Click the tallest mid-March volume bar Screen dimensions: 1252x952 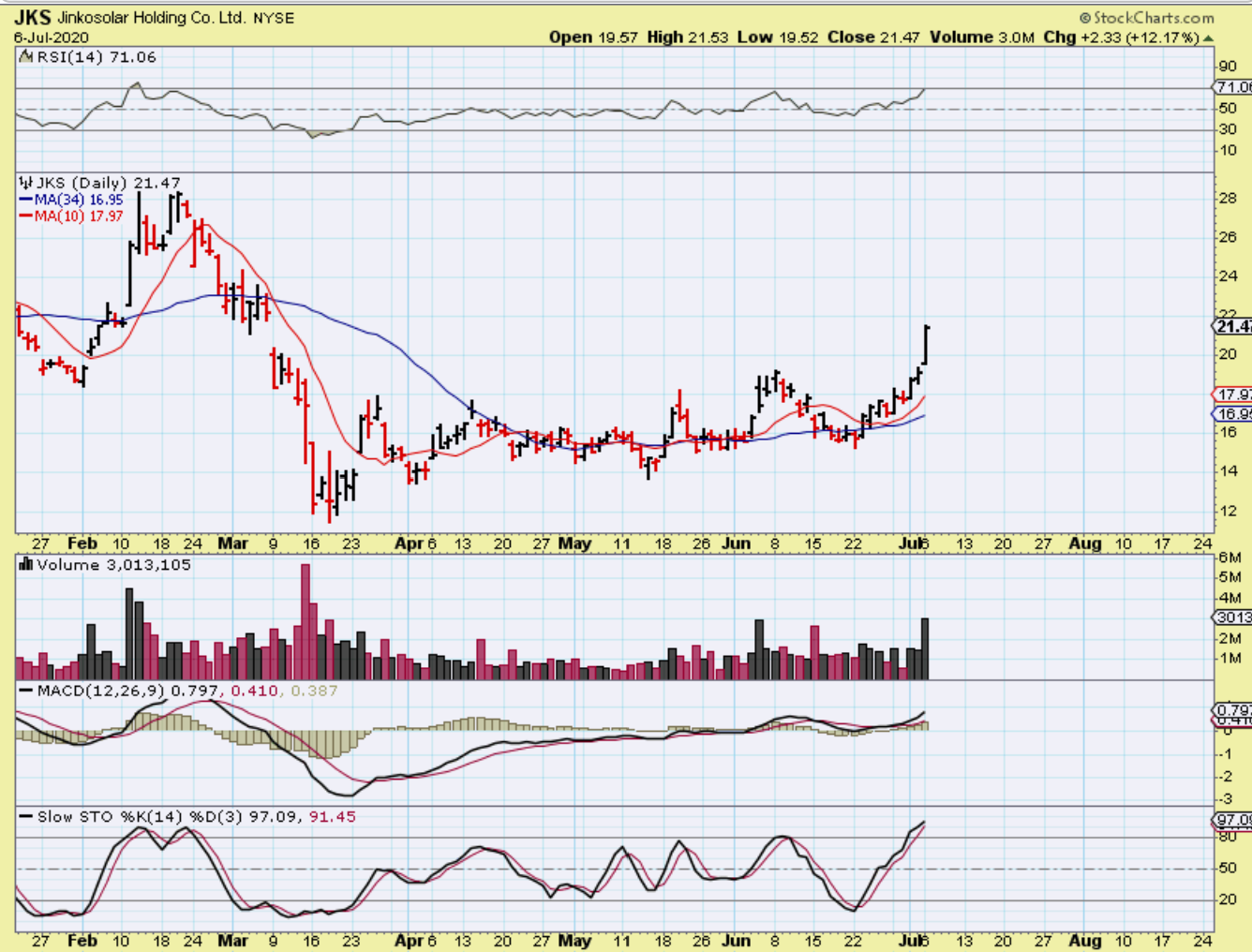305,621
